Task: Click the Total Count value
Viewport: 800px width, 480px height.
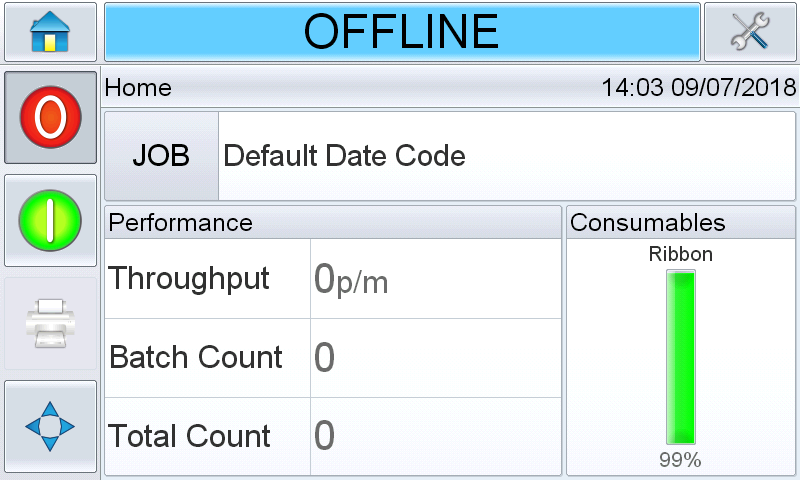Action: click(324, 436)
